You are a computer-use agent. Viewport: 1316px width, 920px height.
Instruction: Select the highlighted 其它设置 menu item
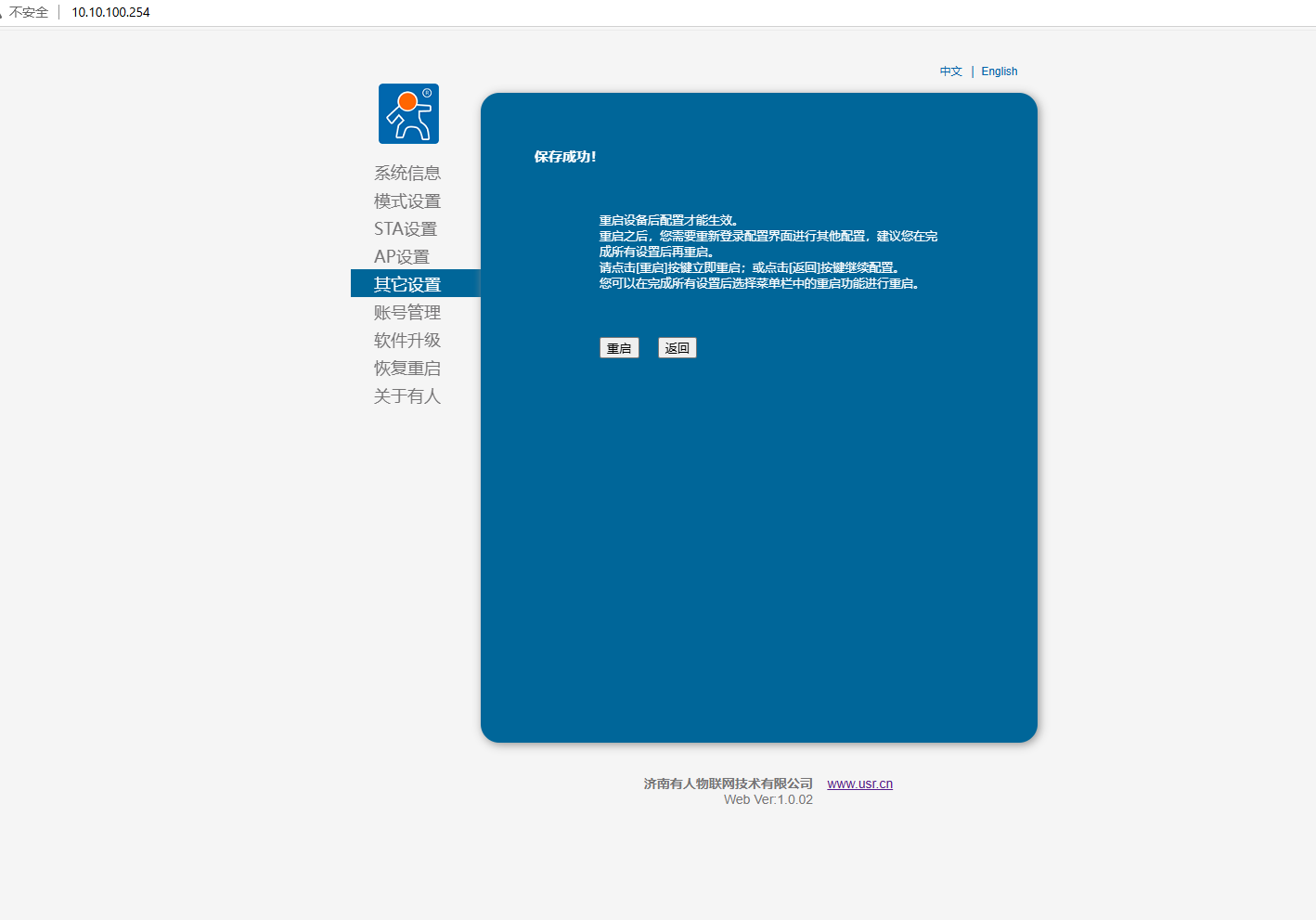[406, 284]
